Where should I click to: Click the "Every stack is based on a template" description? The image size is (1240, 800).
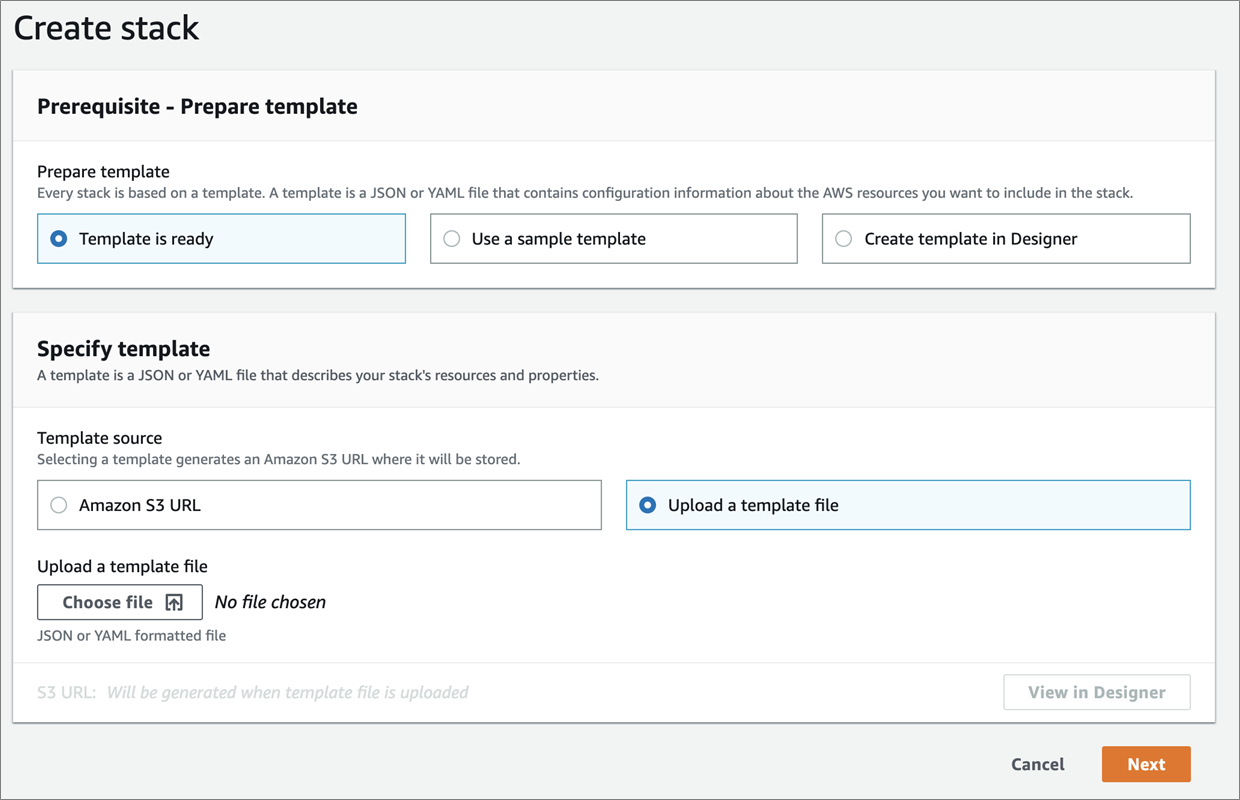click(584, 193)
